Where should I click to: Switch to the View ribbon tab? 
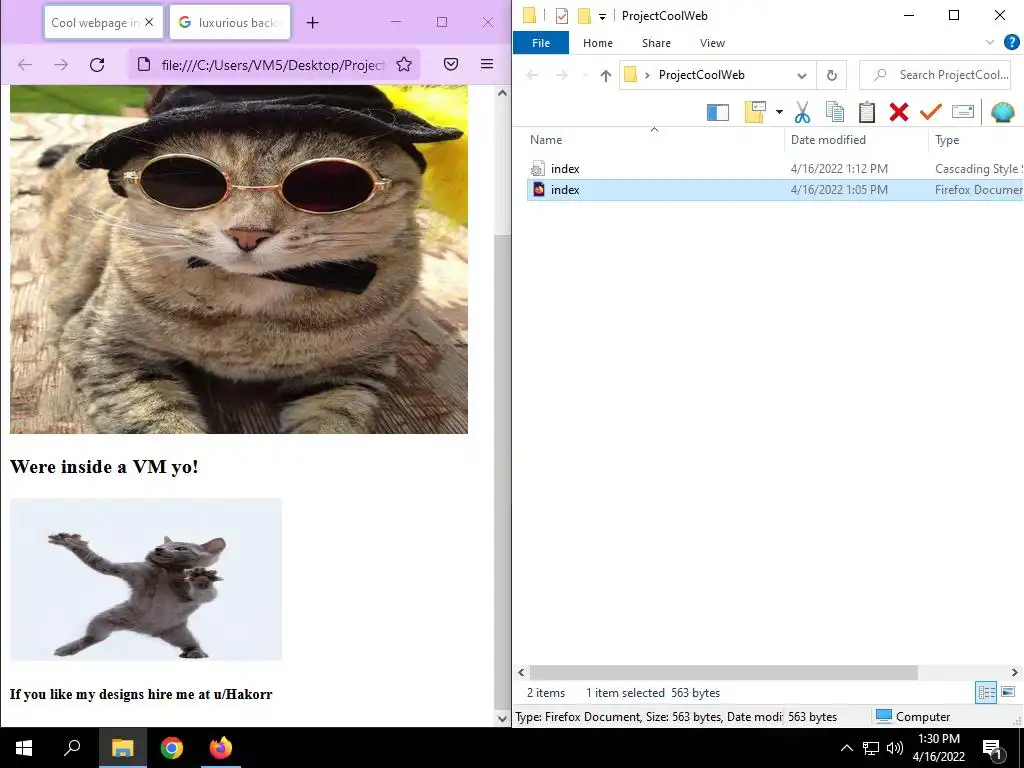712,43
